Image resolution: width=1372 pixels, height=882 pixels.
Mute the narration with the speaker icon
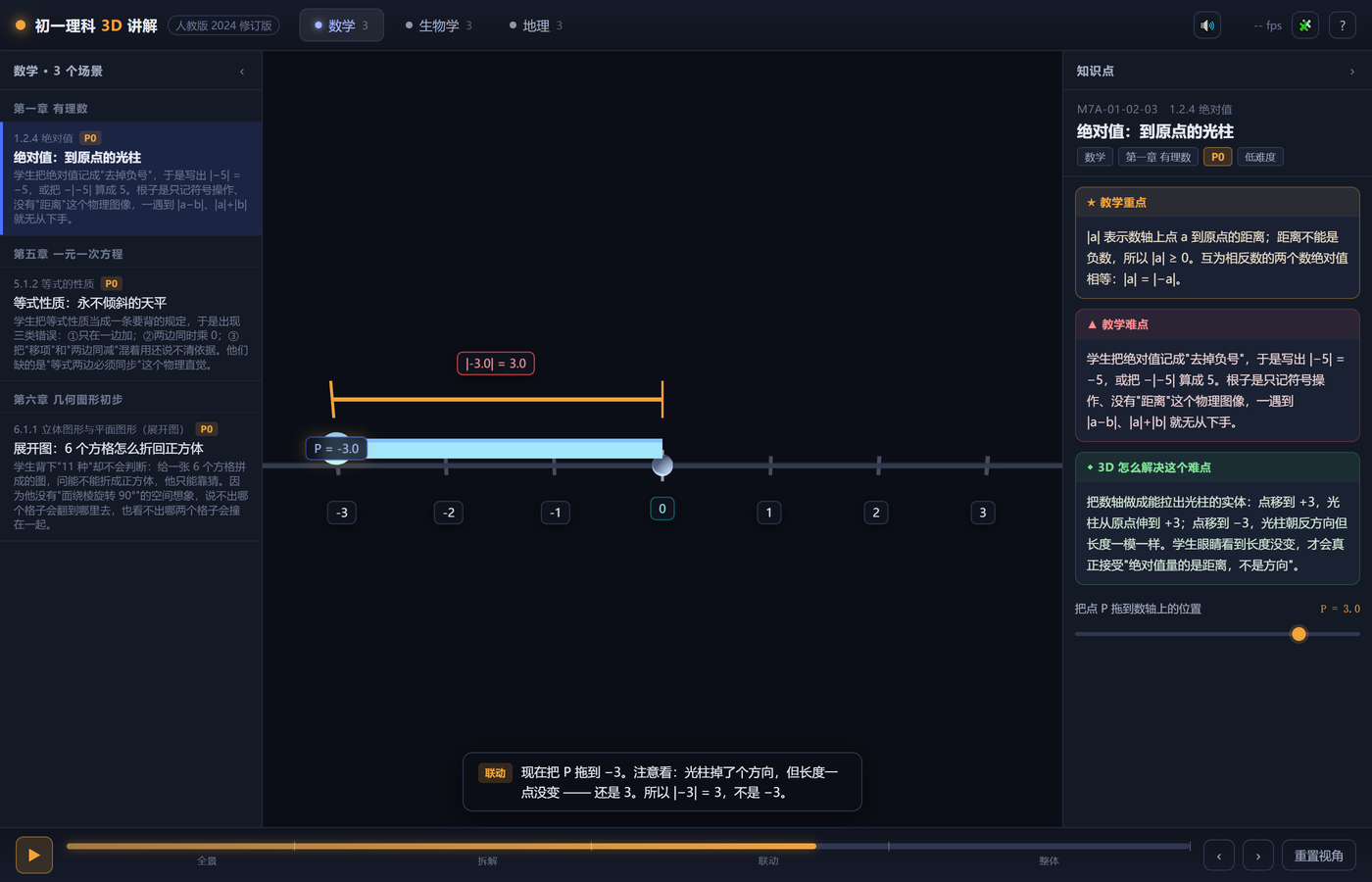[1207, 25]
